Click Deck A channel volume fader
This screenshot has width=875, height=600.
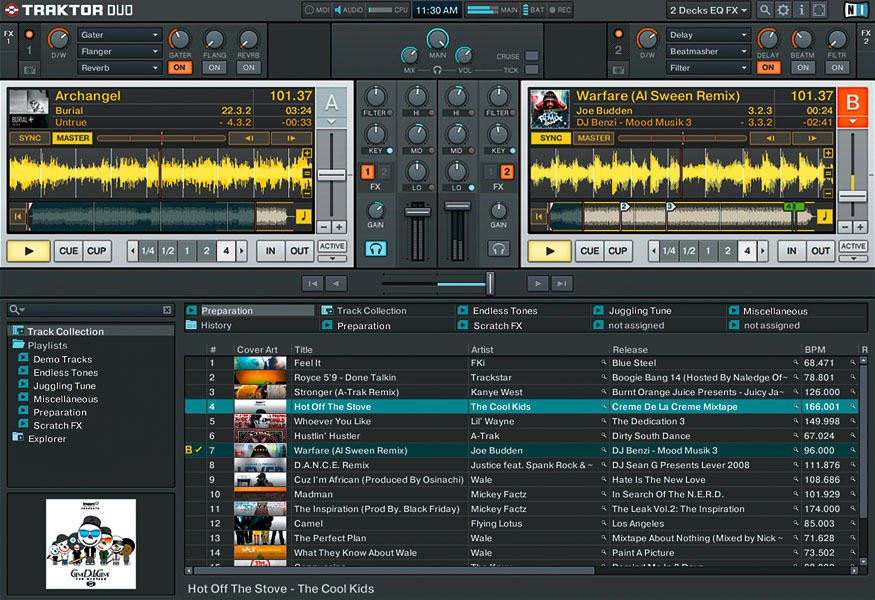click(x=417, y=212)
